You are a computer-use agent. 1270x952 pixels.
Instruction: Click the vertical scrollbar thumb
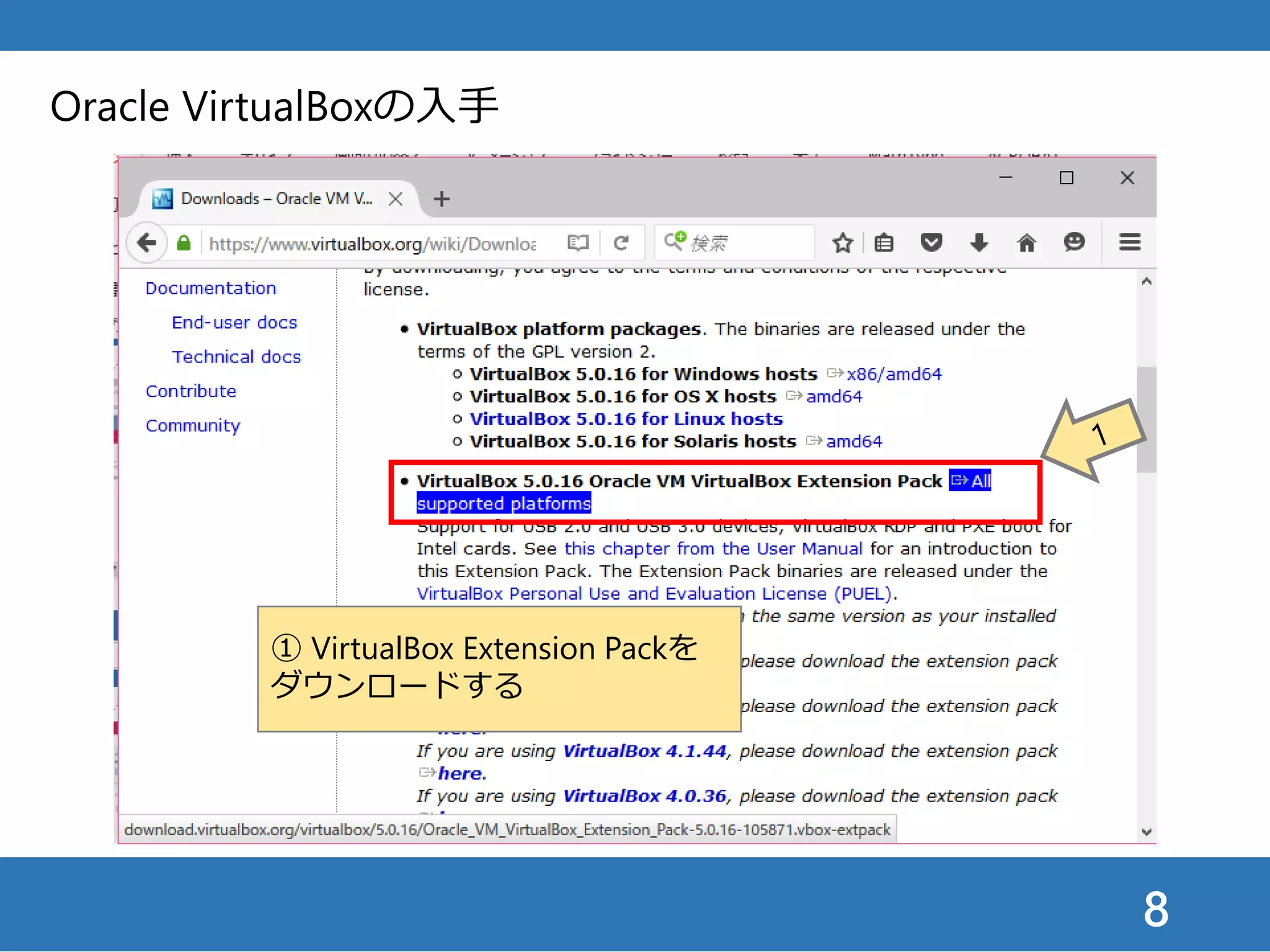[1147, 420]
